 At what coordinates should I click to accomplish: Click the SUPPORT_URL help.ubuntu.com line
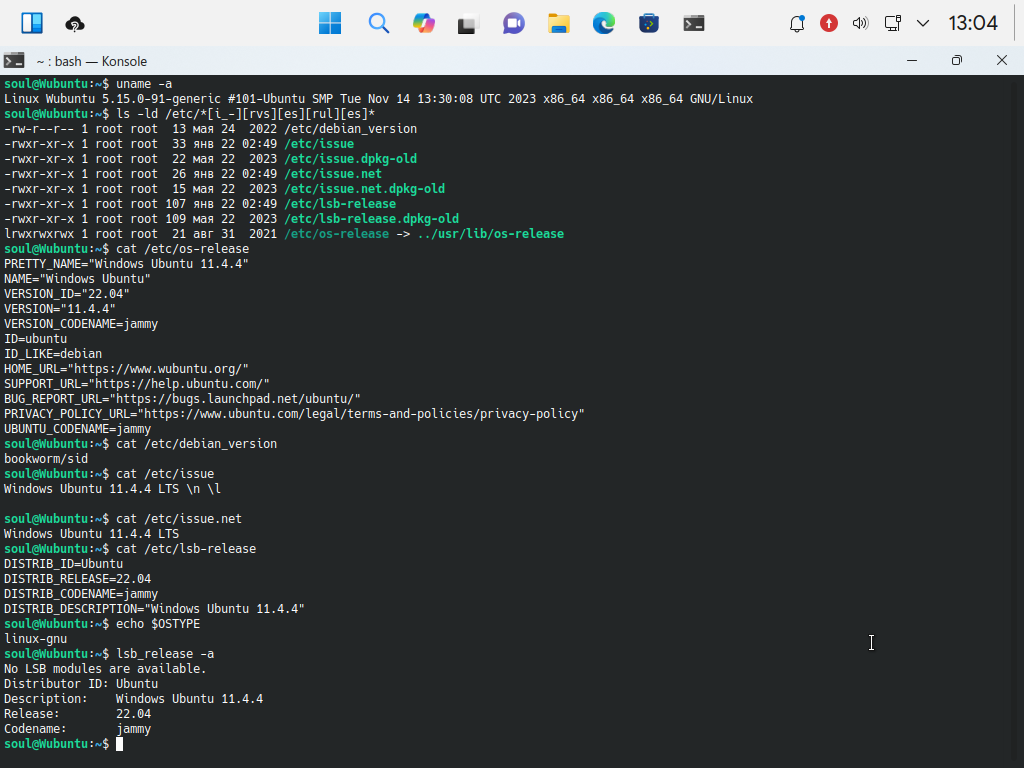(x=137, y=384)
